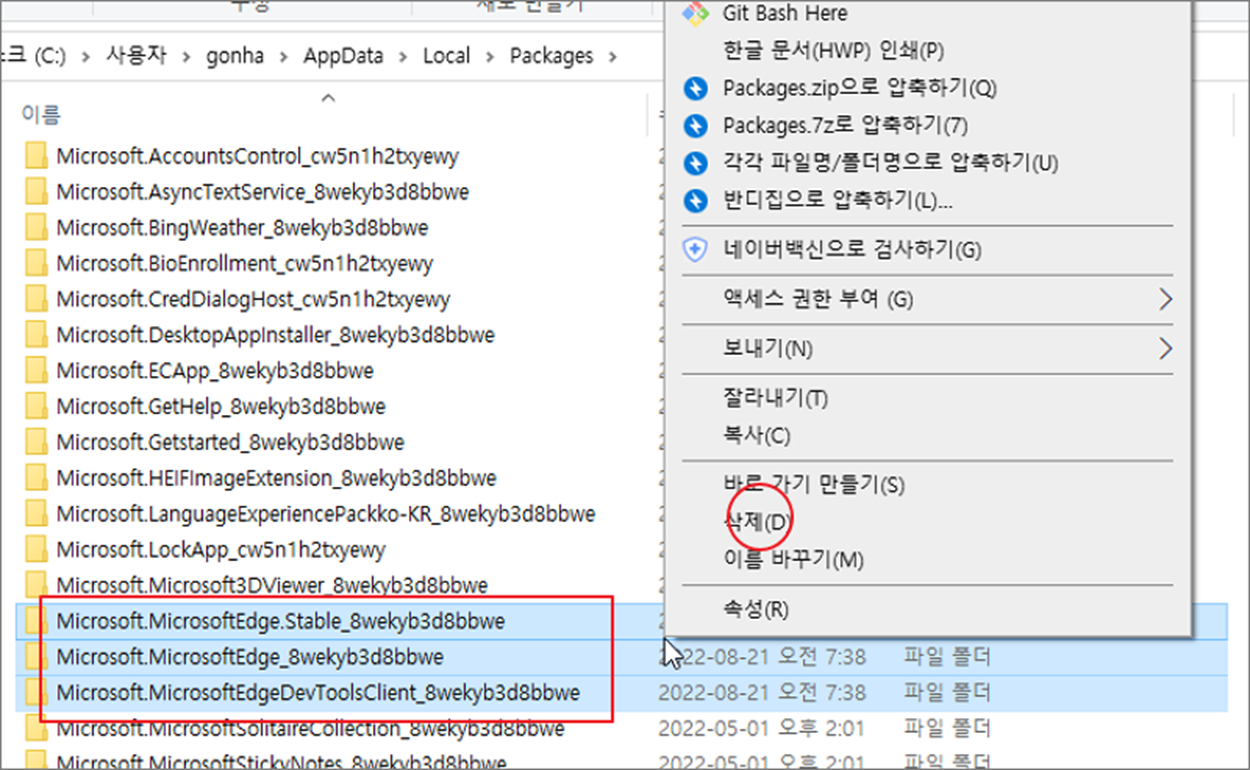Click 2022-05-01 오후 2:01 of MicrosoftSolitaireCollection row
This screenshot has height=770, width=1250.
pyautogui.click(x=761, y=728)
